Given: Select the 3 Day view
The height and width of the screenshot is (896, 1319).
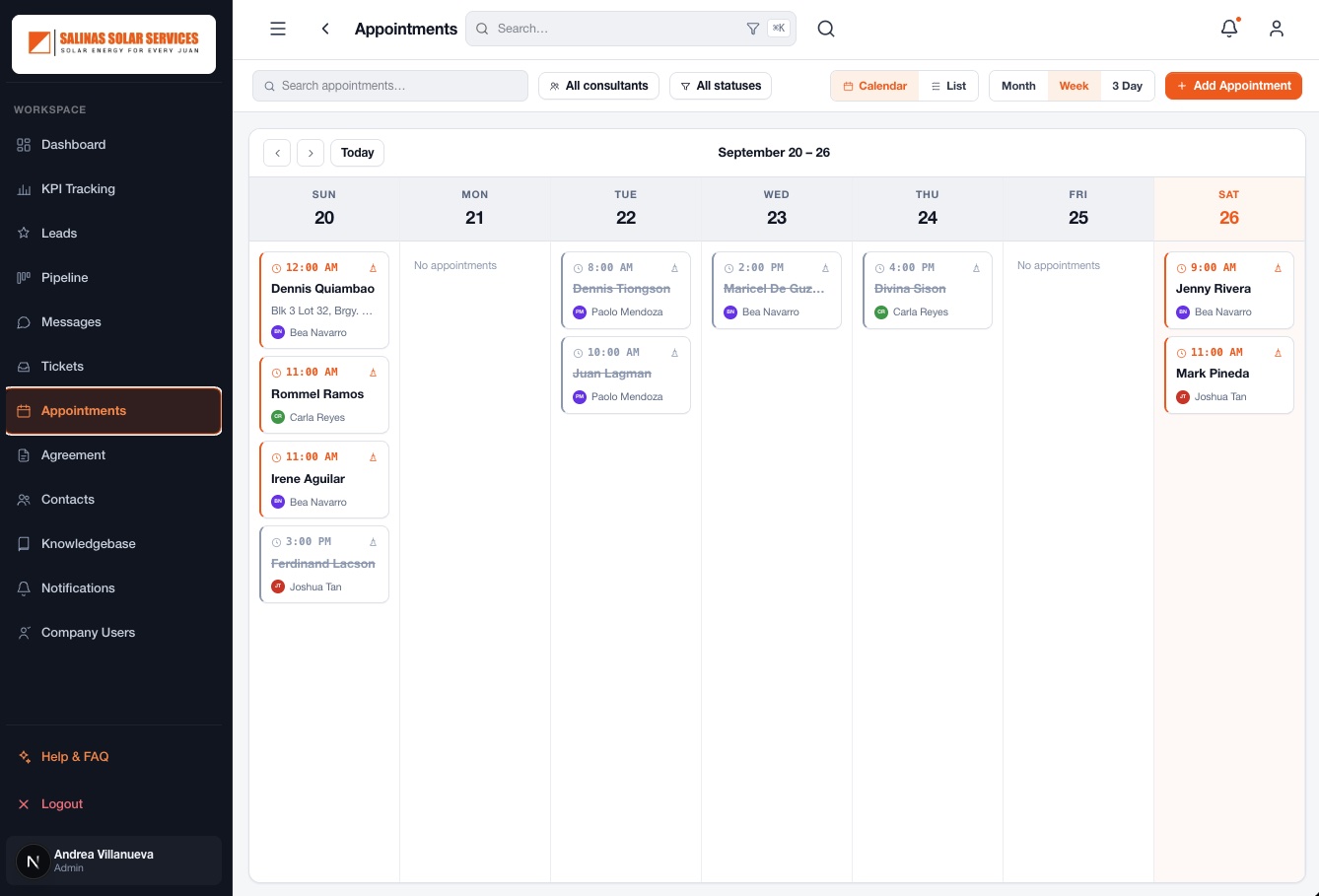Looking at the screenshot, I should (x=1127, y=86).
